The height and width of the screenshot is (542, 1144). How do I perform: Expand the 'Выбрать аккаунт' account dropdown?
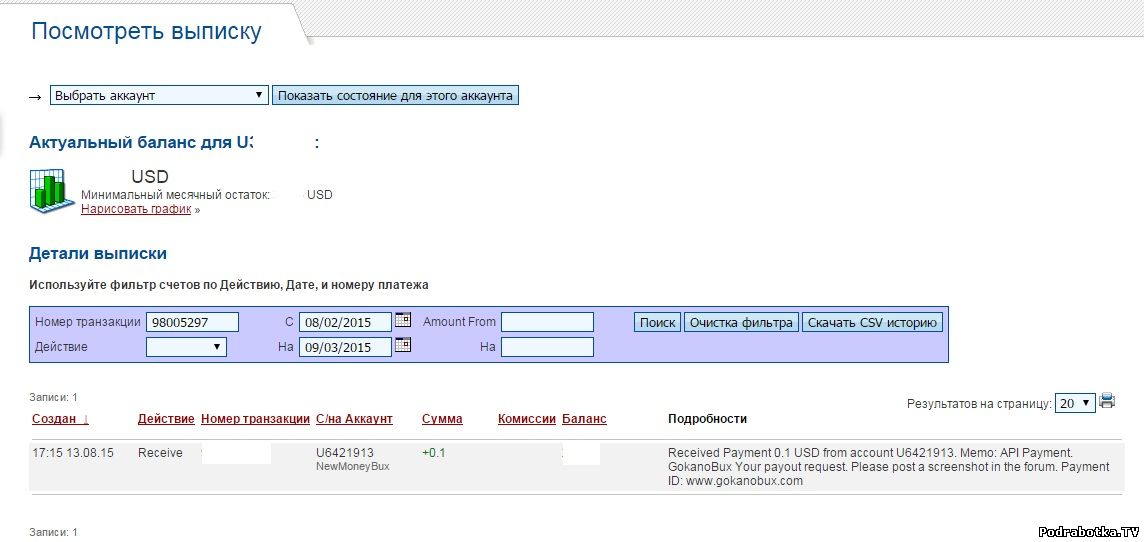tap(159, 96)
